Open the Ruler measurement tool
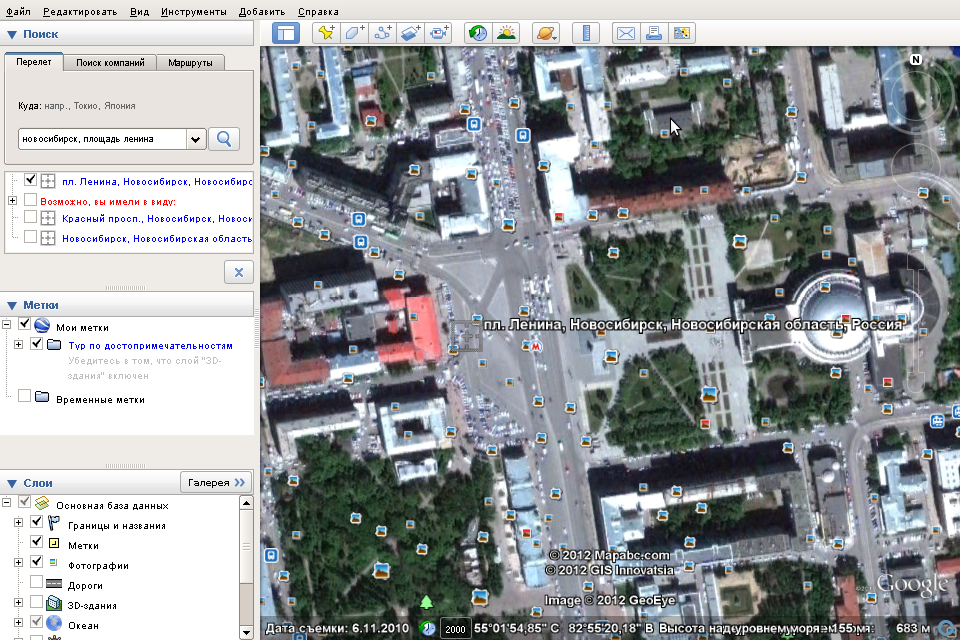 pos(587,33)
